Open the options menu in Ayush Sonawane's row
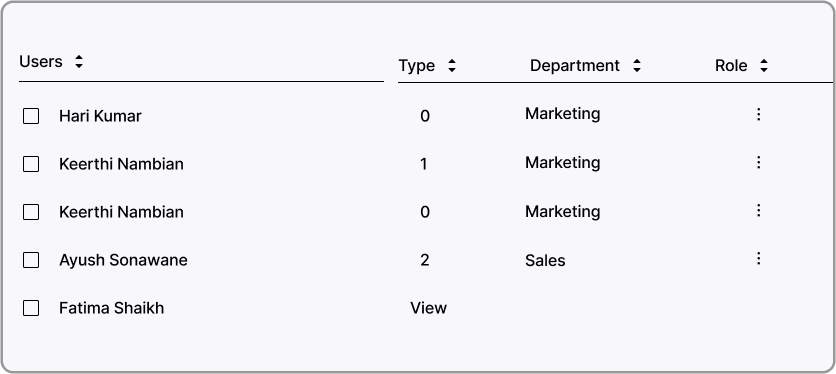This screenshot has height=374, width=836. [x=758, y=259]
